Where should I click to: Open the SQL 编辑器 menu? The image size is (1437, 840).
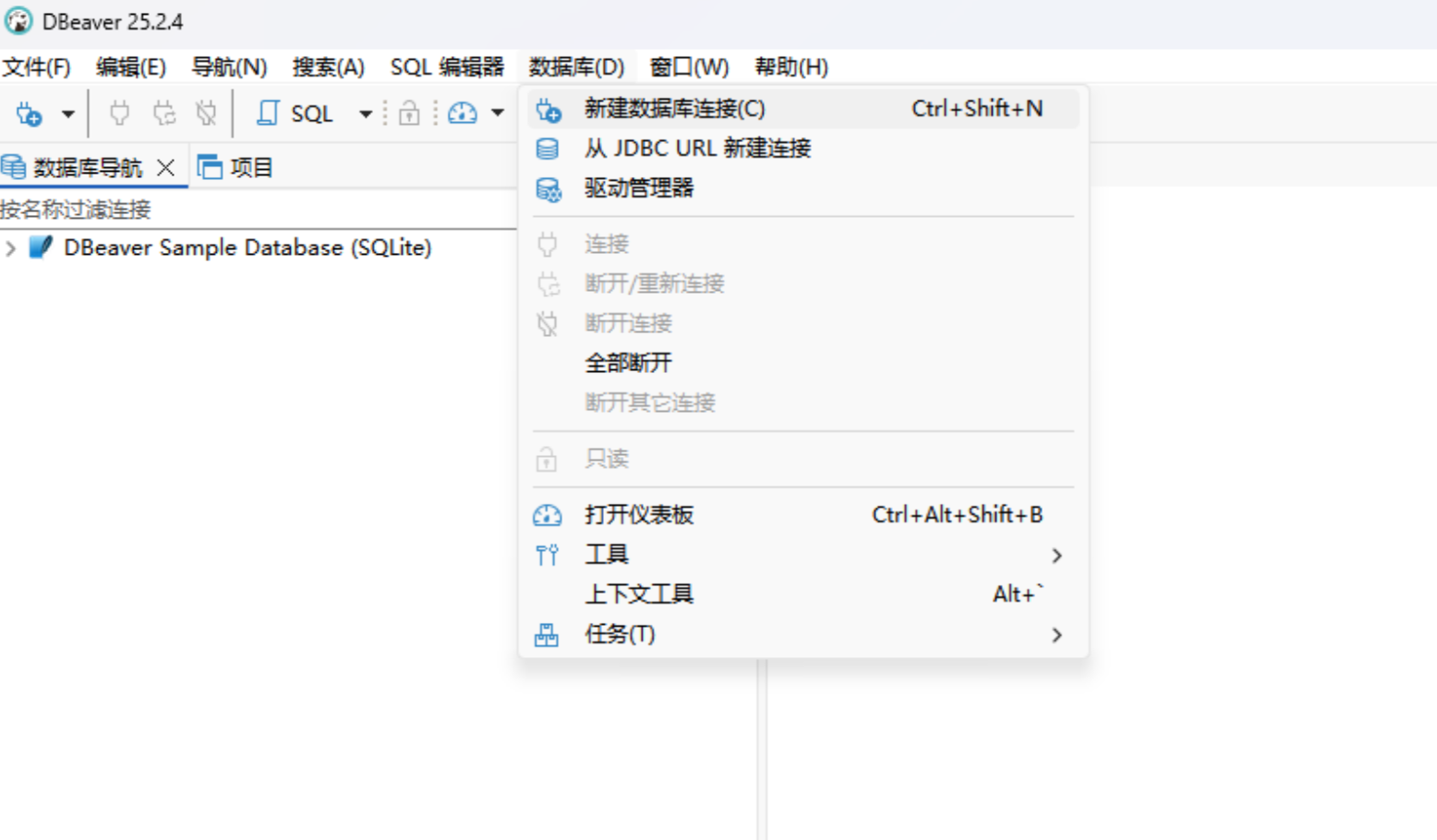447,67
